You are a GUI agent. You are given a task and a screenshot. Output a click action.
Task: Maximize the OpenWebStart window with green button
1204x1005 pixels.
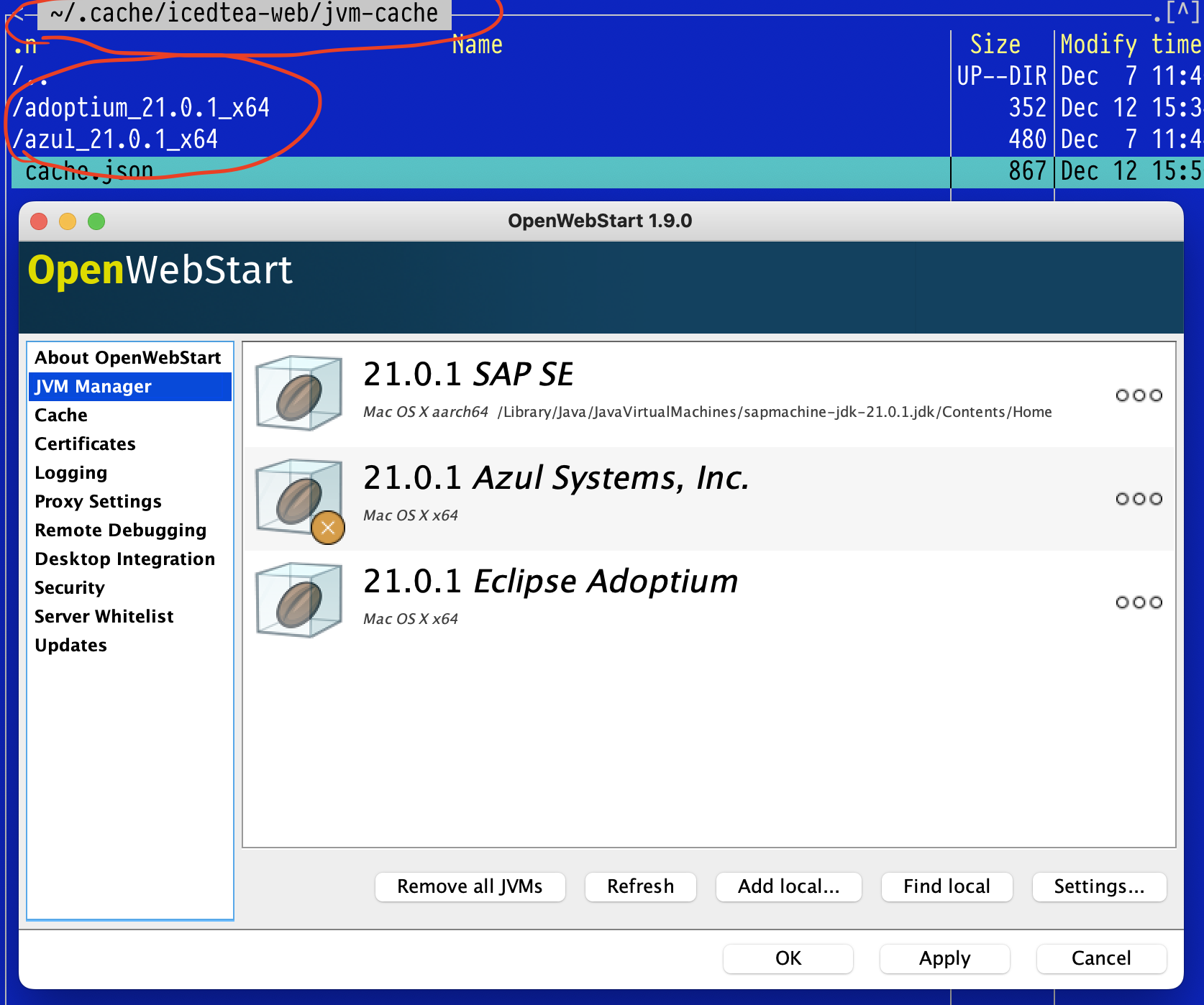click(x=96, y=221)
